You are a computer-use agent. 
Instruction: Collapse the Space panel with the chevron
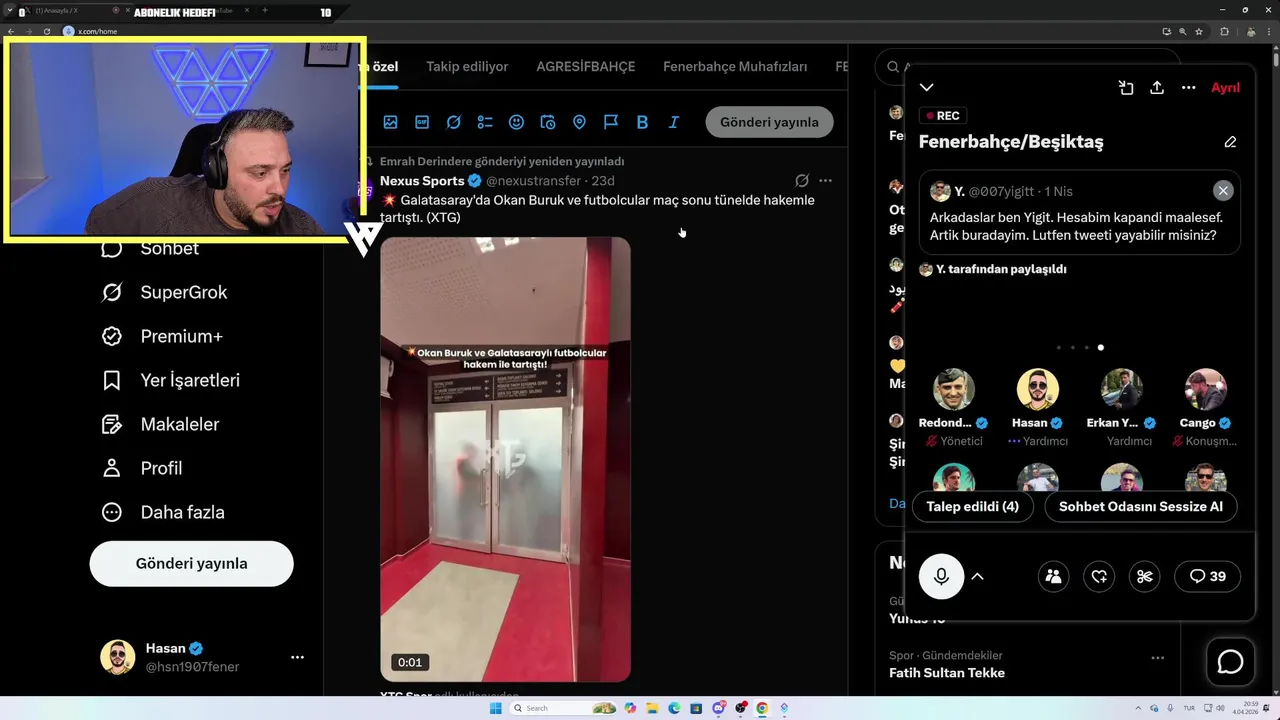point(927,88)
